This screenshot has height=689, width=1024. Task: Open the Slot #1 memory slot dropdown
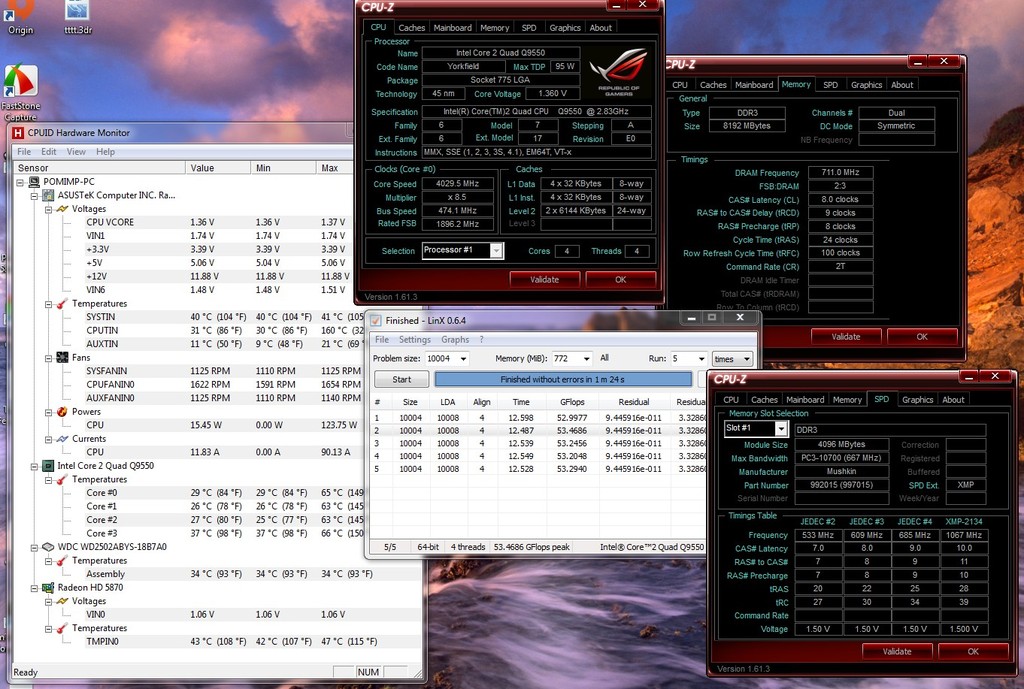click(757, 428)
